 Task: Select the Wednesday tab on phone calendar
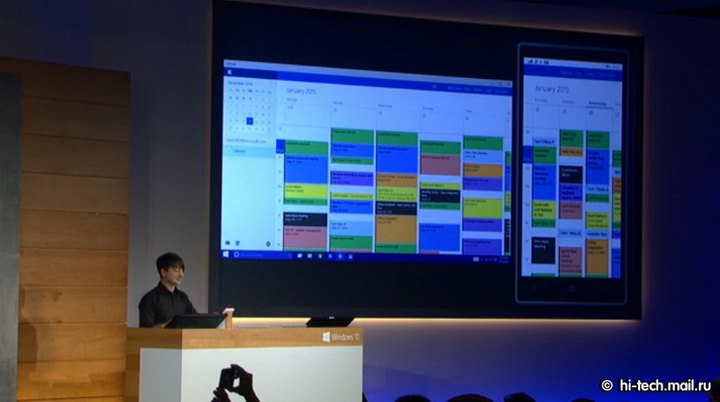(597, 103)
